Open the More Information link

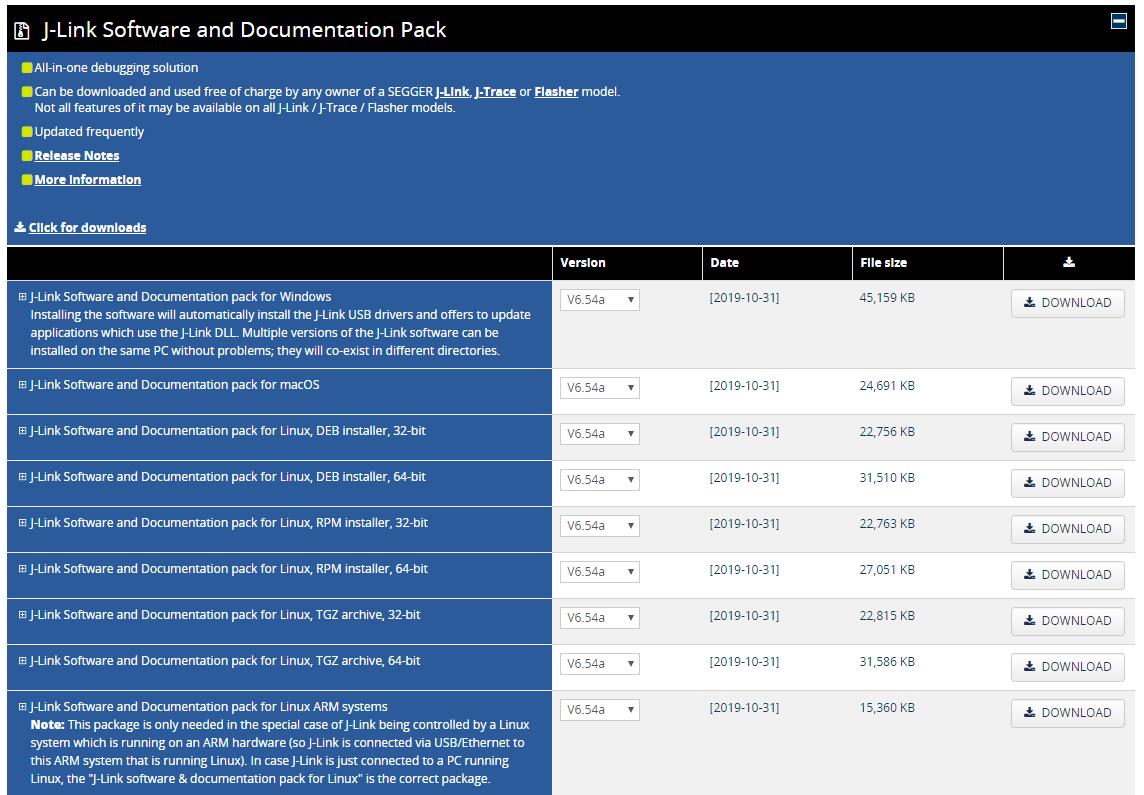click(88, 179)
